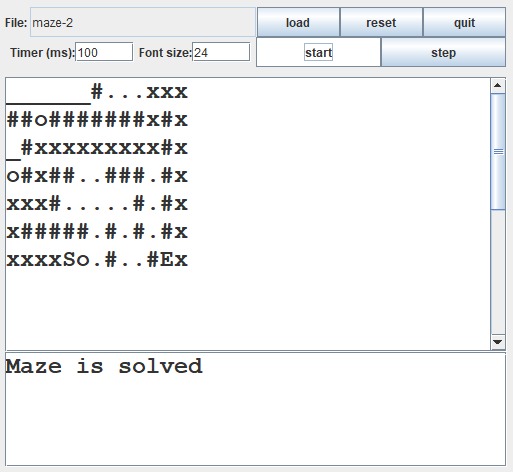Select the Timer (ms) input field
Screen dimensions: 513x472
[x=104, y=52]
